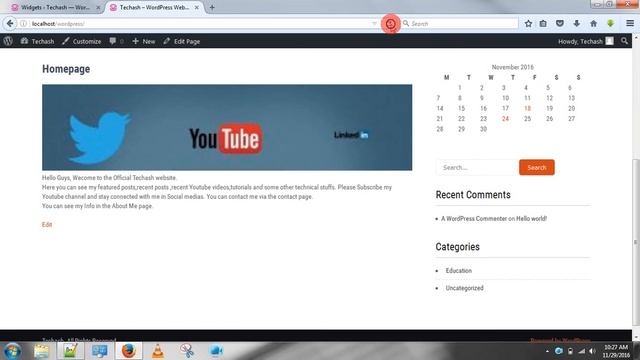
Task: Close the Techash WordPress Web tab
Action: click(197, 7)
